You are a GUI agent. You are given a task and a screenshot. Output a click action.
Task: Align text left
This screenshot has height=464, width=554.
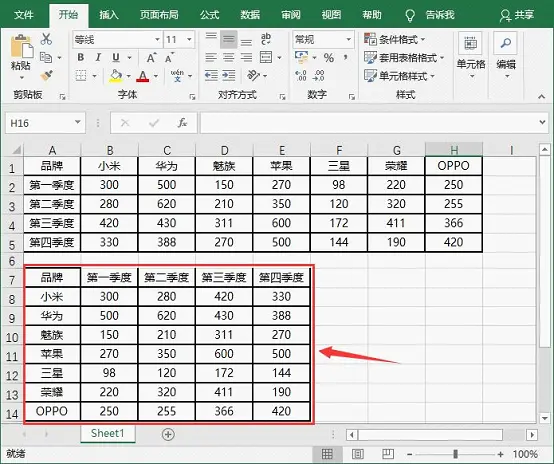(x=211, y=57)
